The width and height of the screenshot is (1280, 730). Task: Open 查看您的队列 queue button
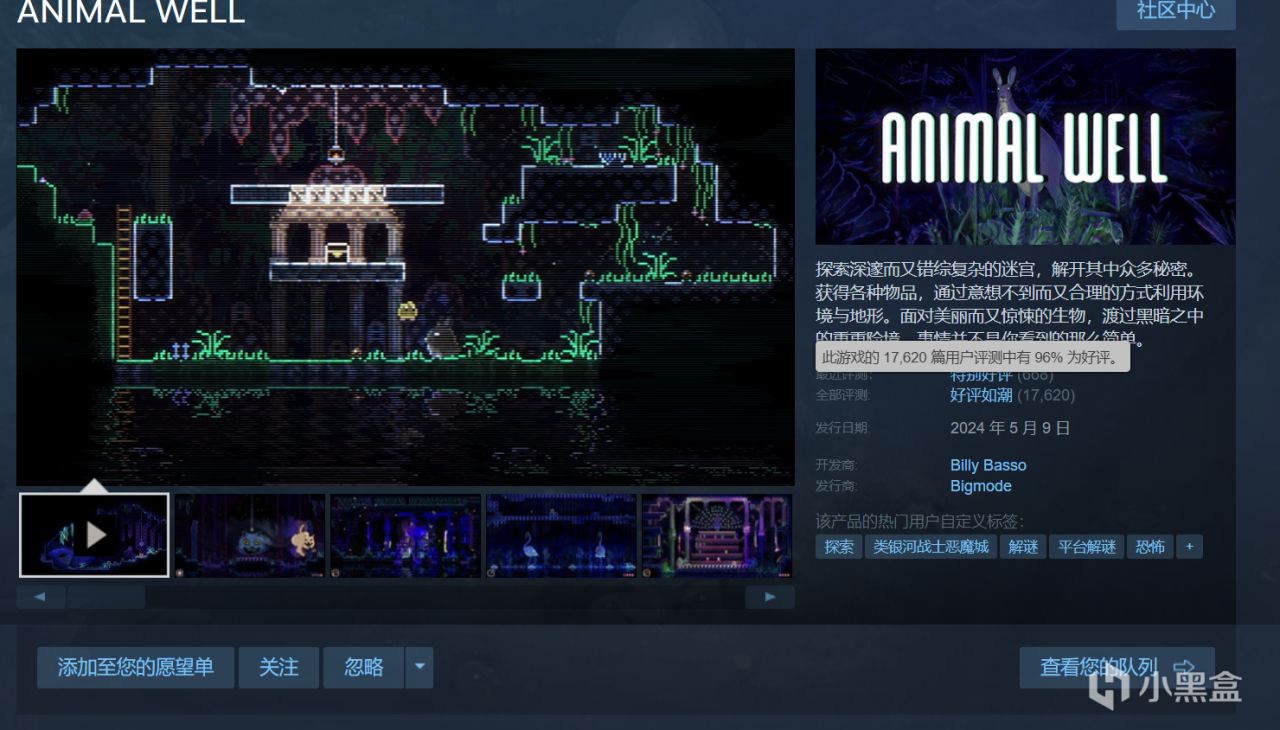click(1117, 667)
